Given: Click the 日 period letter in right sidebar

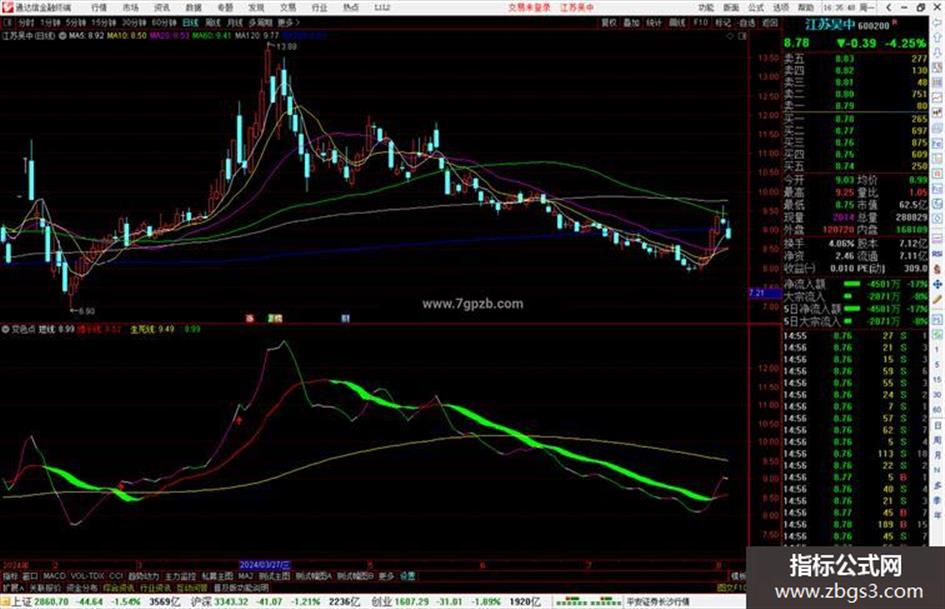Looking at the screenshot, I should 938,426.
